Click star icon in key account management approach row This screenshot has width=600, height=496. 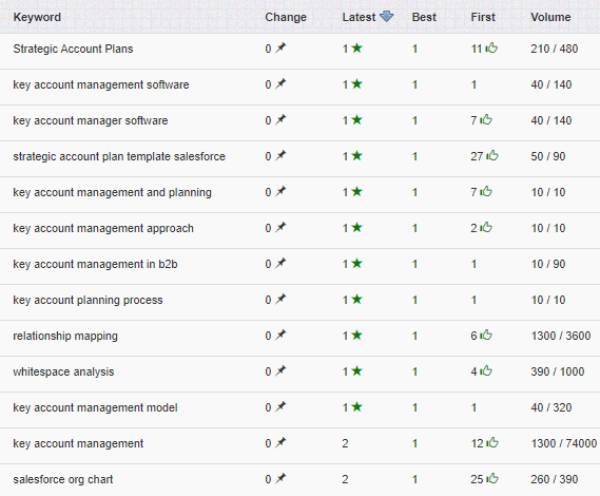point(357,228)
